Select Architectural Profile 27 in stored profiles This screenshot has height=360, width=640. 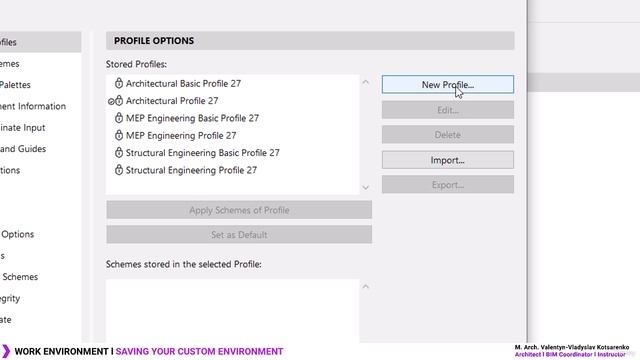[x=172, y=101]
